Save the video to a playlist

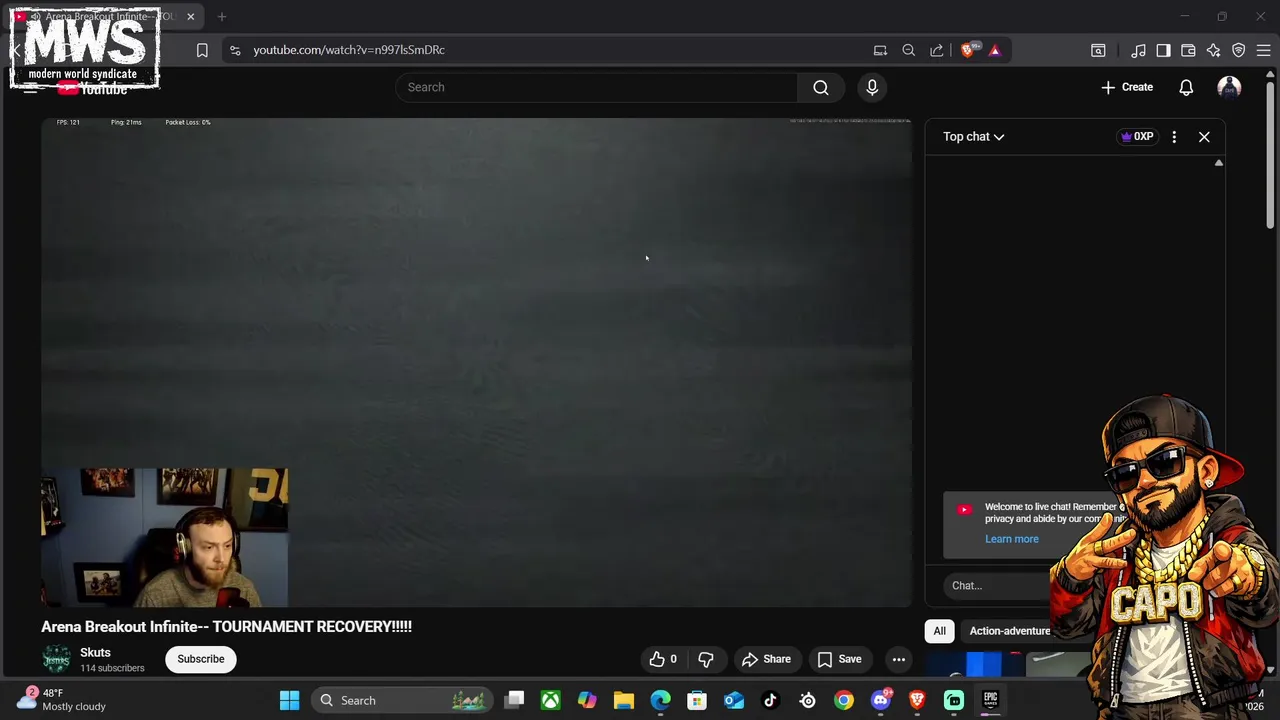(839, 659)
